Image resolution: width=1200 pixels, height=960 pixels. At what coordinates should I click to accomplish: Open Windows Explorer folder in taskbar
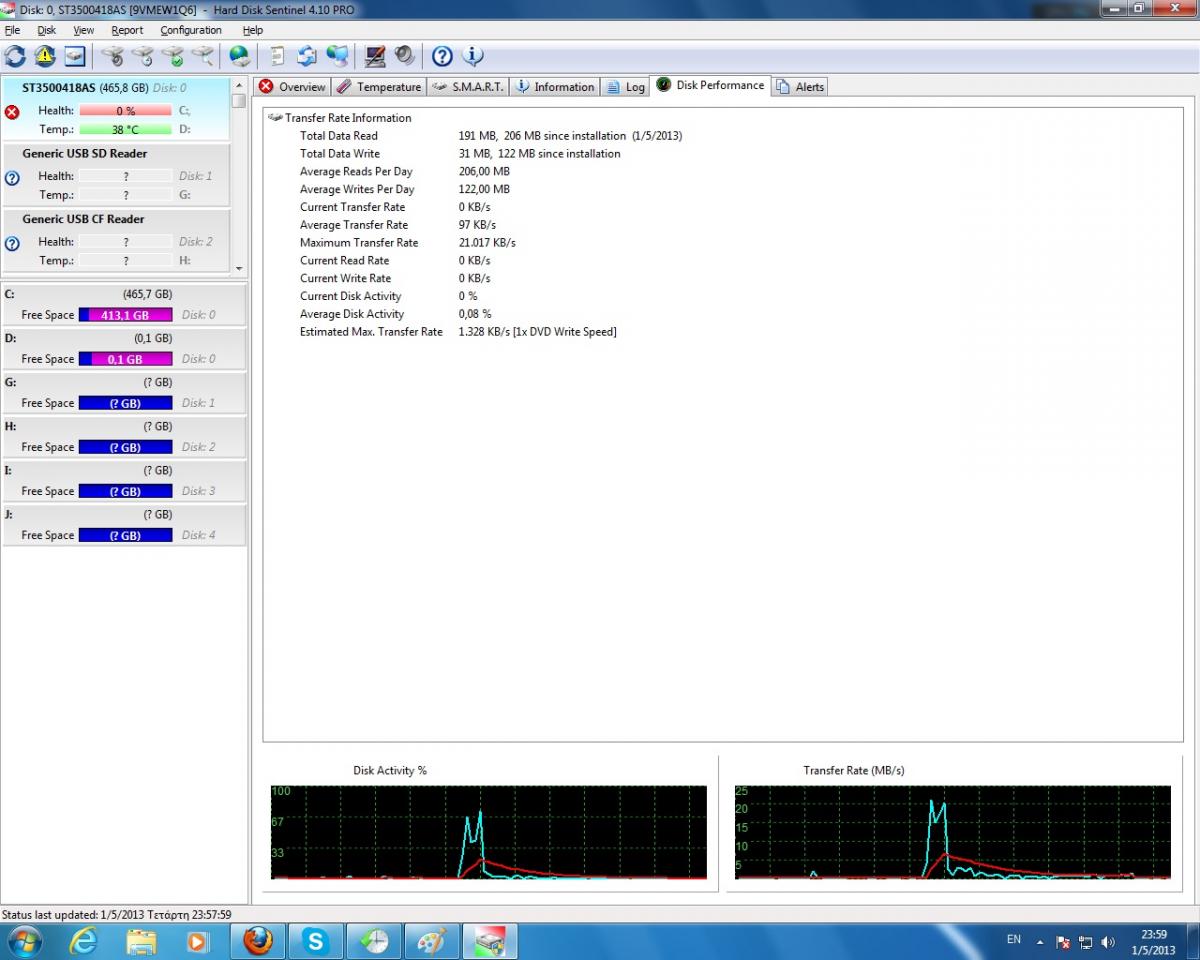[x=141, y=941]
